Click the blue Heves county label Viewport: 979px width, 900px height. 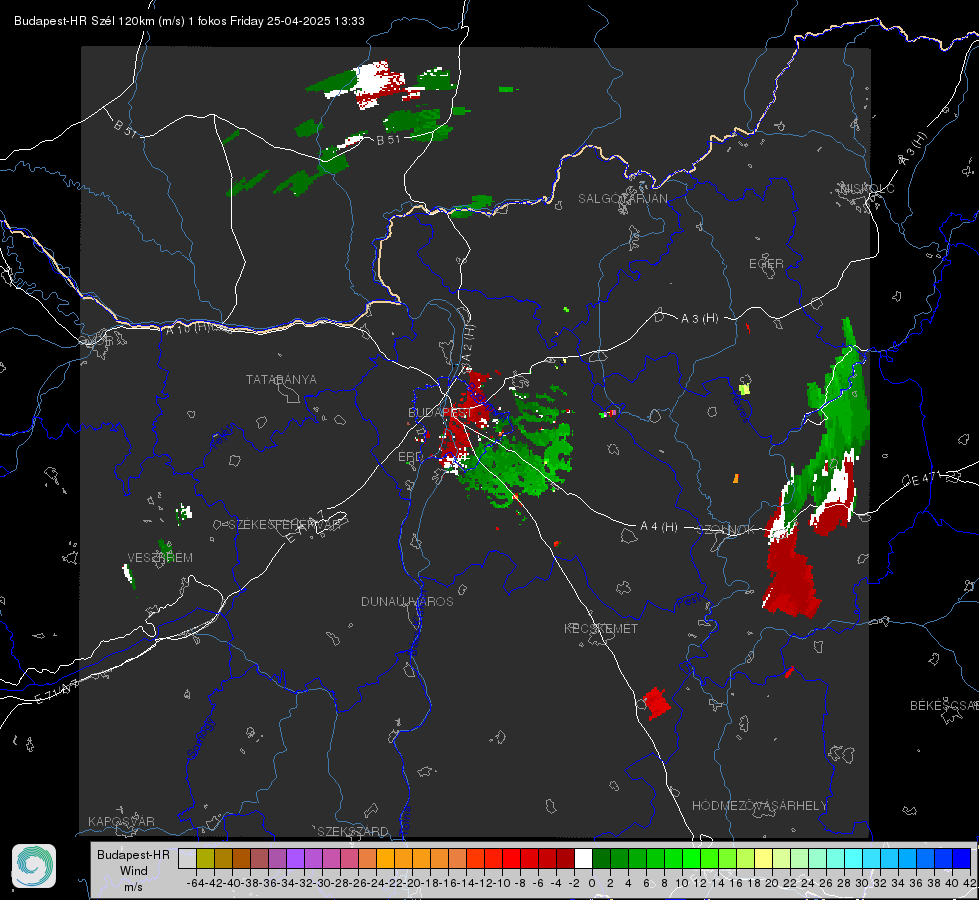tap(738, 406)
